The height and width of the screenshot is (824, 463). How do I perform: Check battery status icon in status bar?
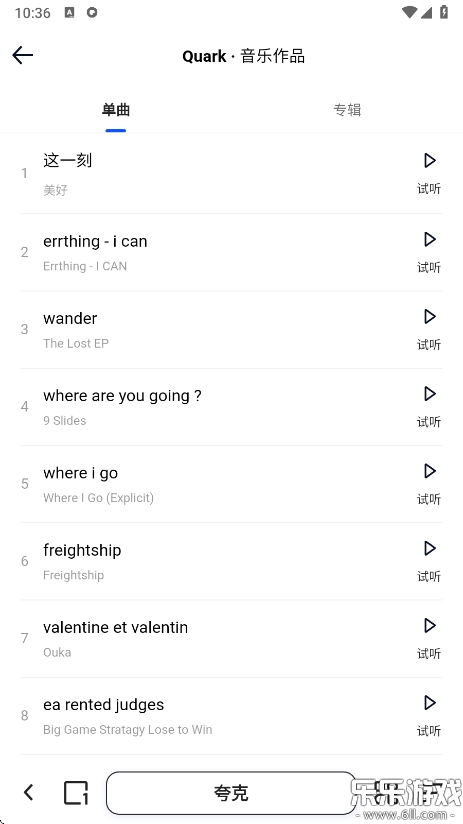[x=444, y=12]
